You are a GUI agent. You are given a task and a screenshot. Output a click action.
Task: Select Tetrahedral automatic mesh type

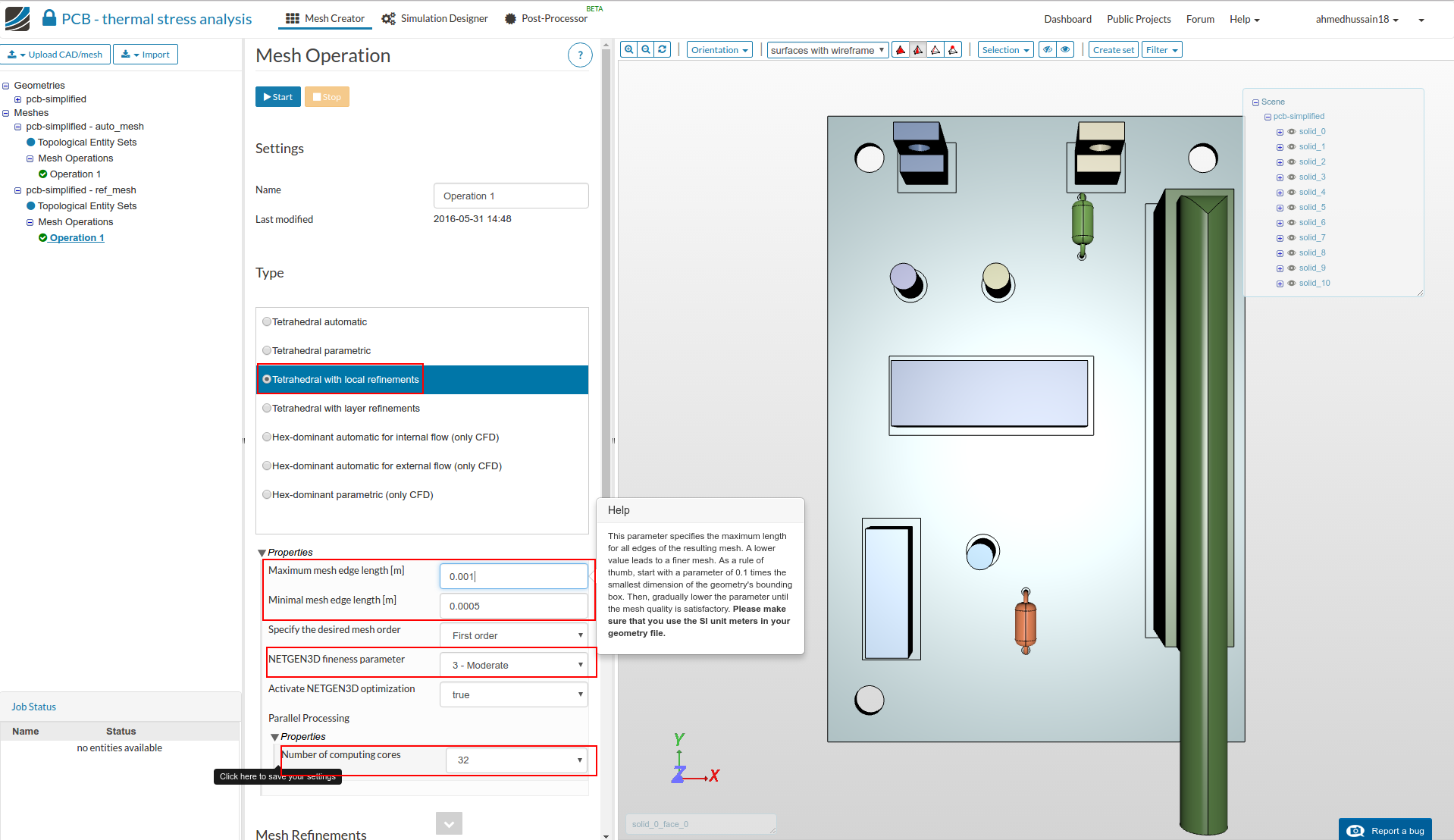tap(267, 322)
